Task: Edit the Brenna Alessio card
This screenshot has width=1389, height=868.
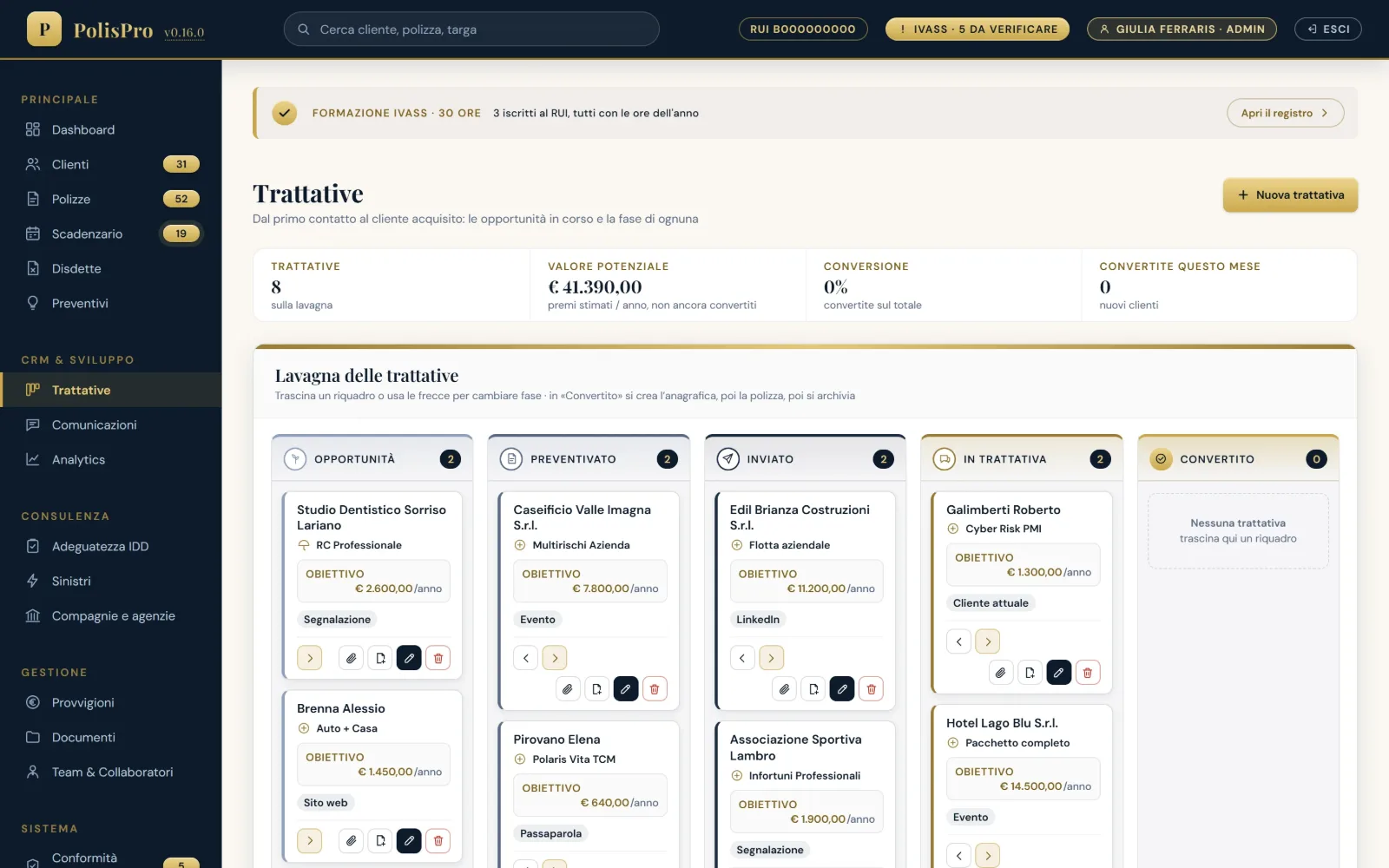Action: (x=409, y=840)
